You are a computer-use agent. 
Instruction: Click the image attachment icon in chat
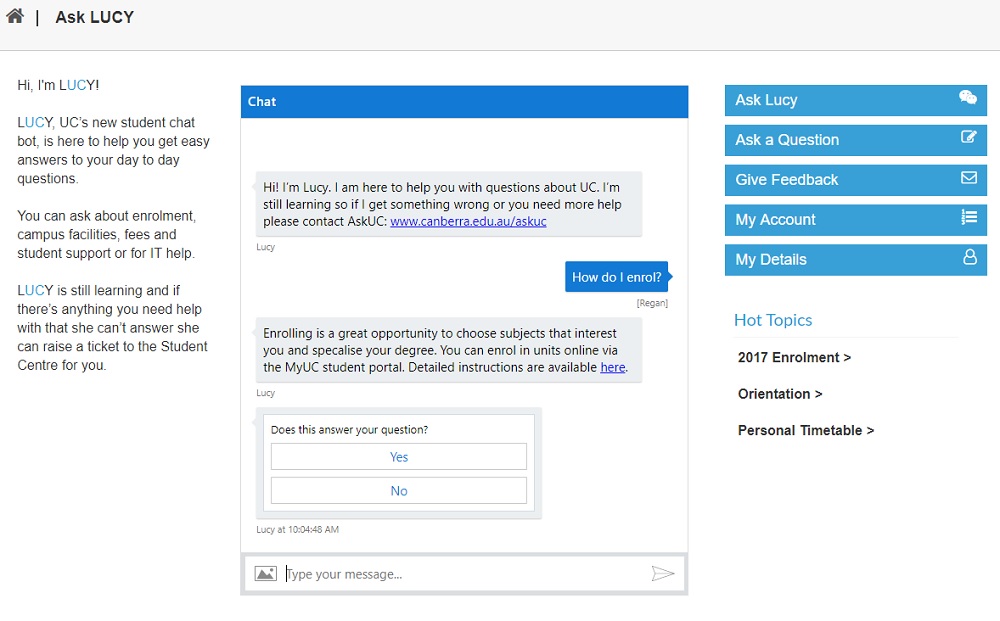(265, 574)
